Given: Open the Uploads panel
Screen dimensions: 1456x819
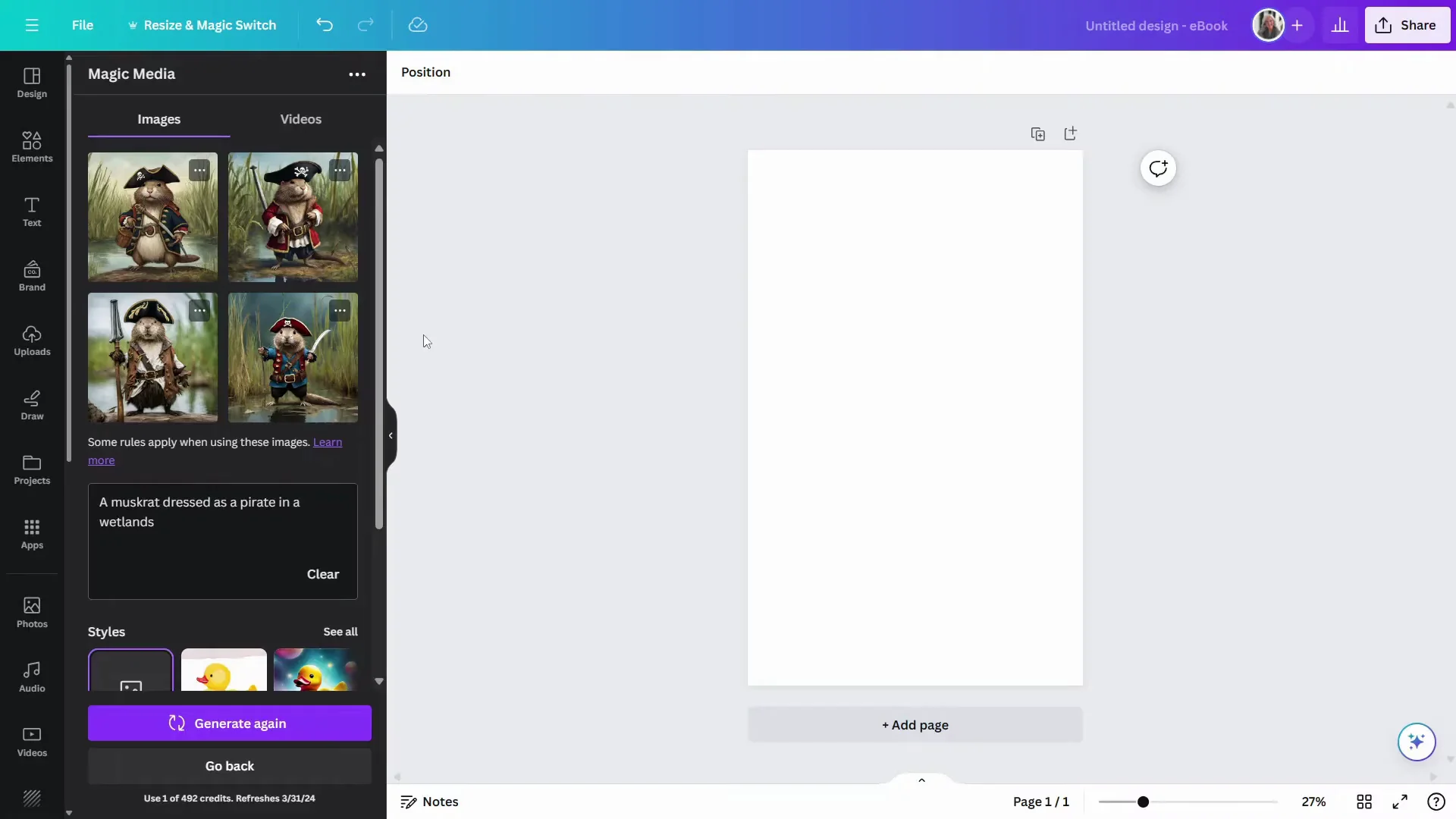Looking at the screenshot, I should coord(31,340).
